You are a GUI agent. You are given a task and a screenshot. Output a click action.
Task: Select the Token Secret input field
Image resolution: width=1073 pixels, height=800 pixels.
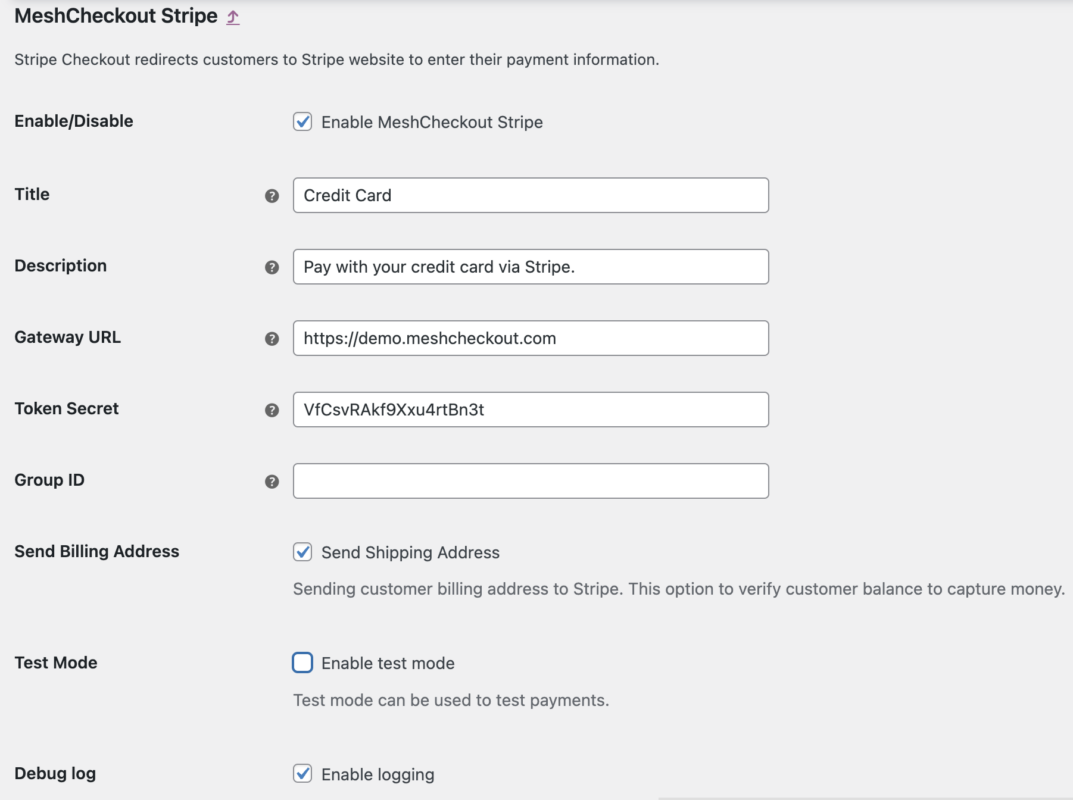530,410
